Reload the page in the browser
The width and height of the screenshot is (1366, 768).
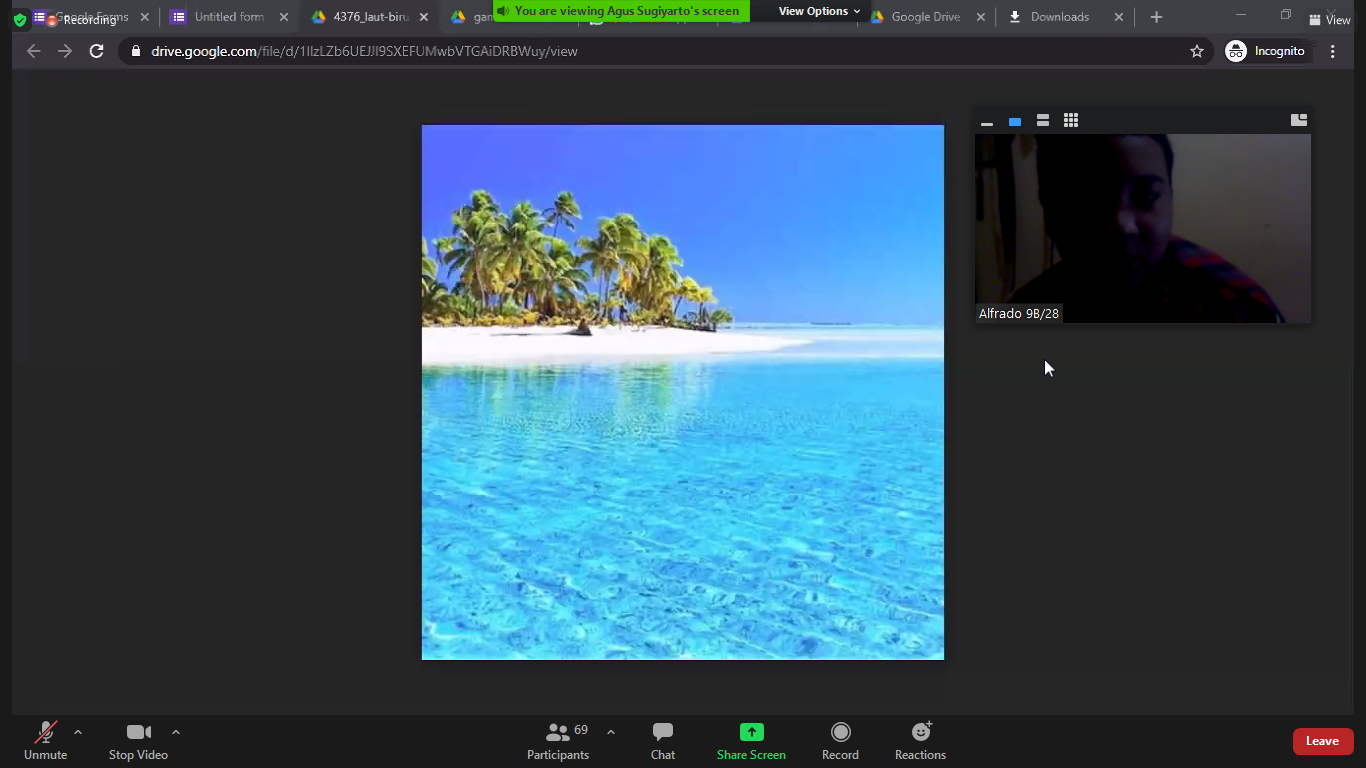(x=97, y=51)
